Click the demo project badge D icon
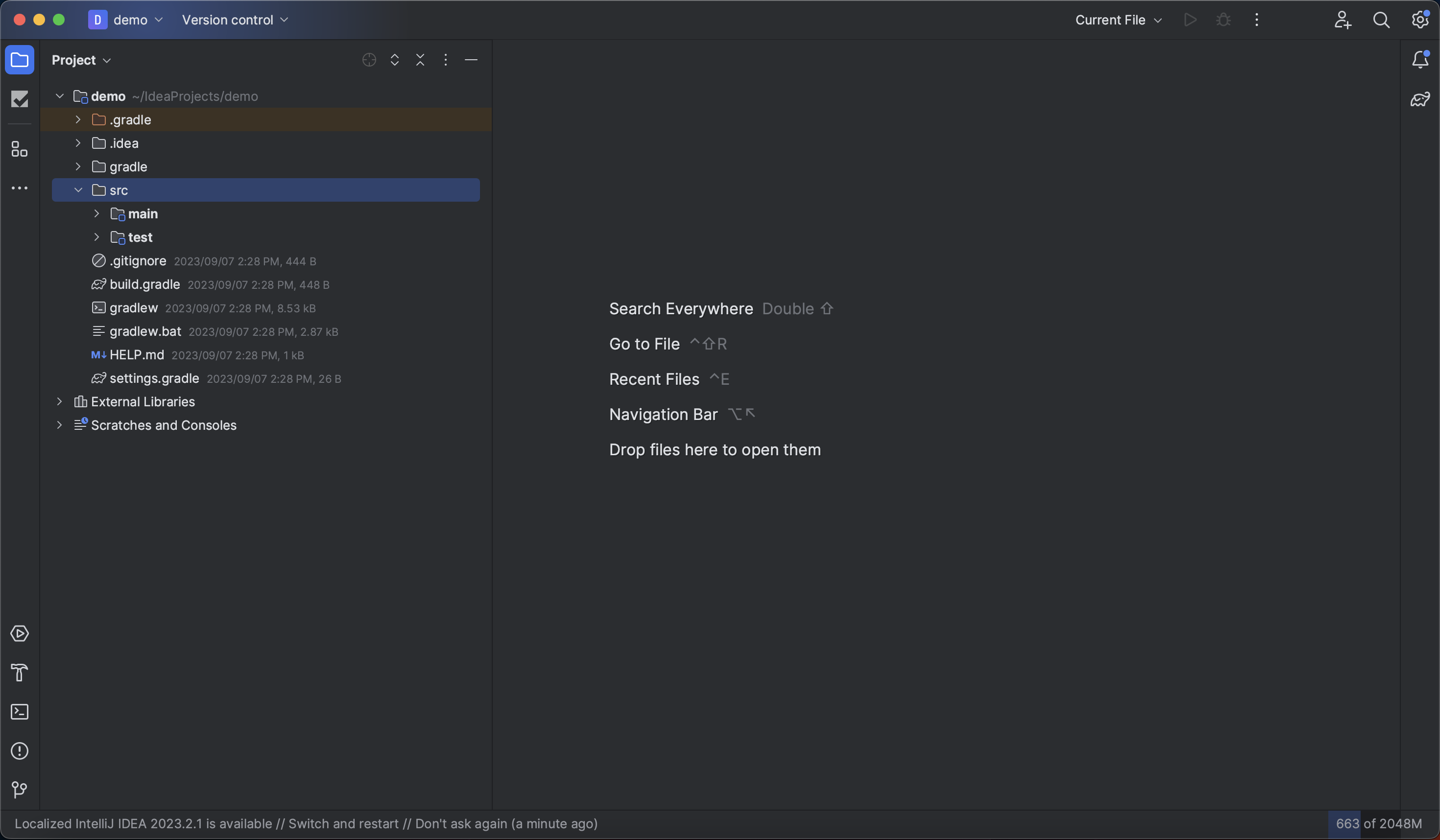Image resolution: width=1440 pixels, height=840 pixels. [x=98, y=20]
